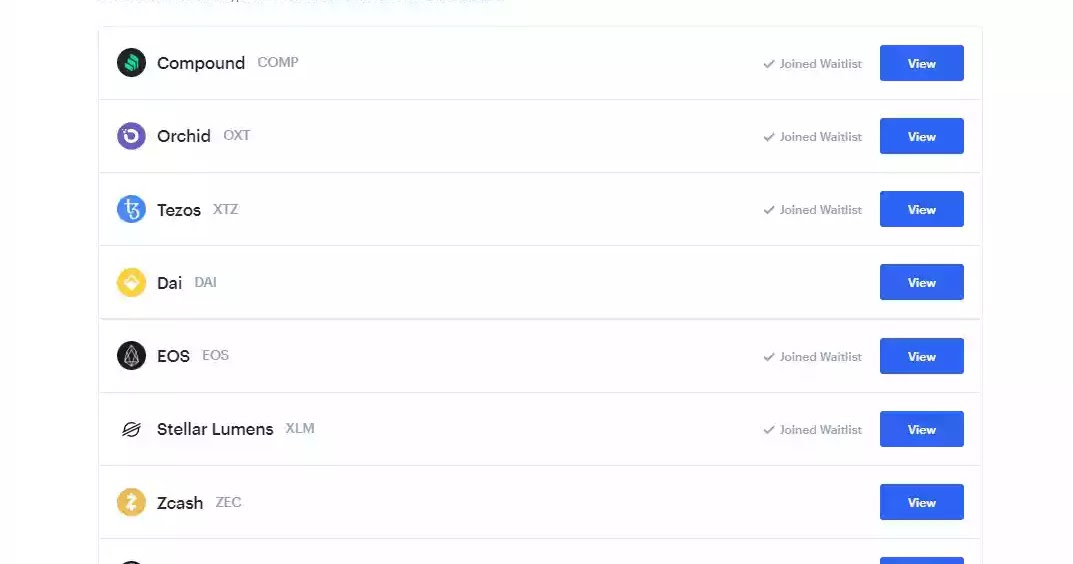Click the COMP ticker symbol
1073x564 pixels.
278,62
